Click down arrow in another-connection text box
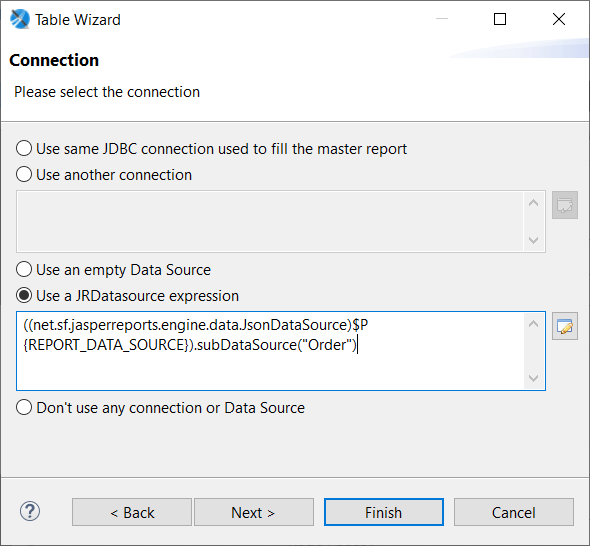Viewport: 590px width, 546px height. click(533, 240)
